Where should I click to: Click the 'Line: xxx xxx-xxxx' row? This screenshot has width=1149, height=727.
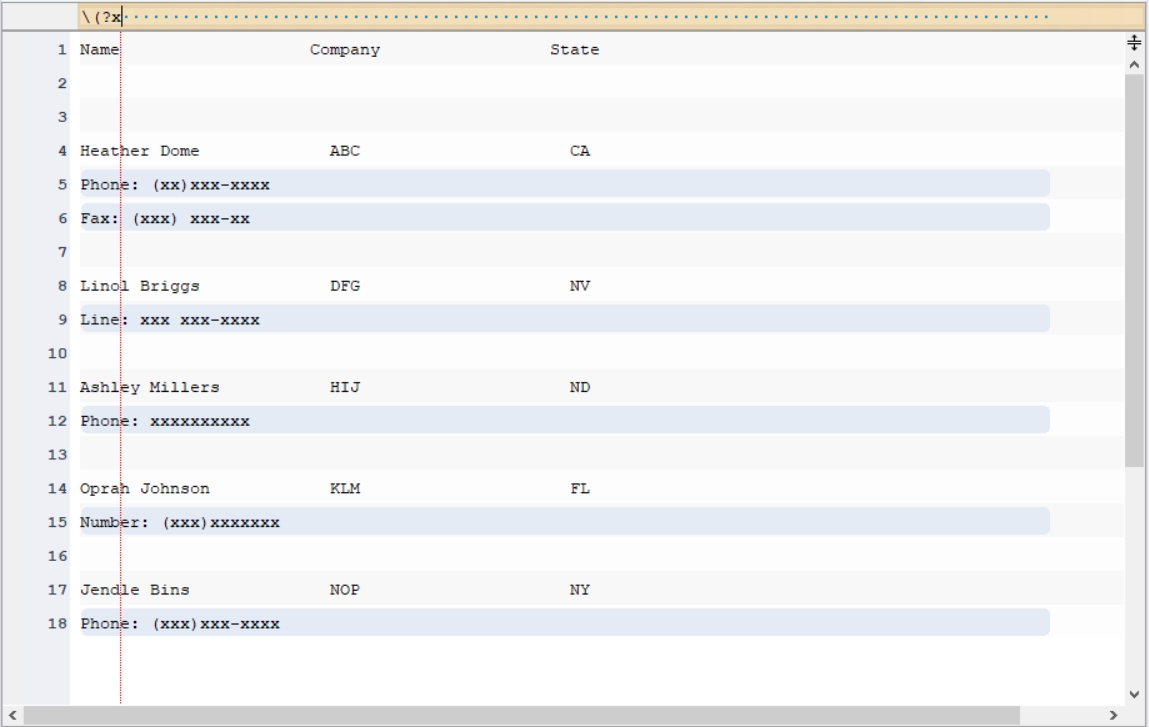[564, 320]
